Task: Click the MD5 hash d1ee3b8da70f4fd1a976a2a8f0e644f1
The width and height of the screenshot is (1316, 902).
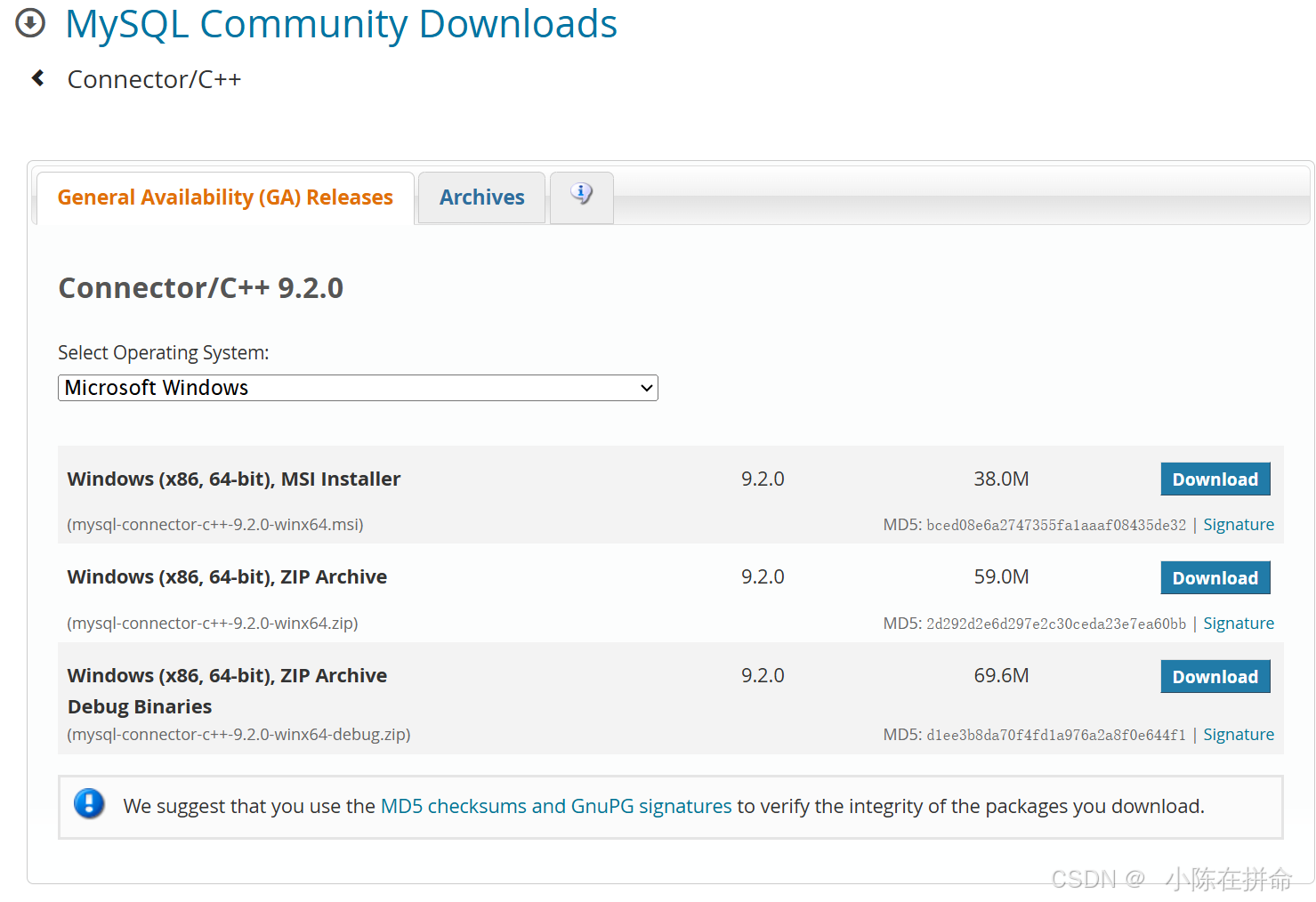Action: point(1056,735)
